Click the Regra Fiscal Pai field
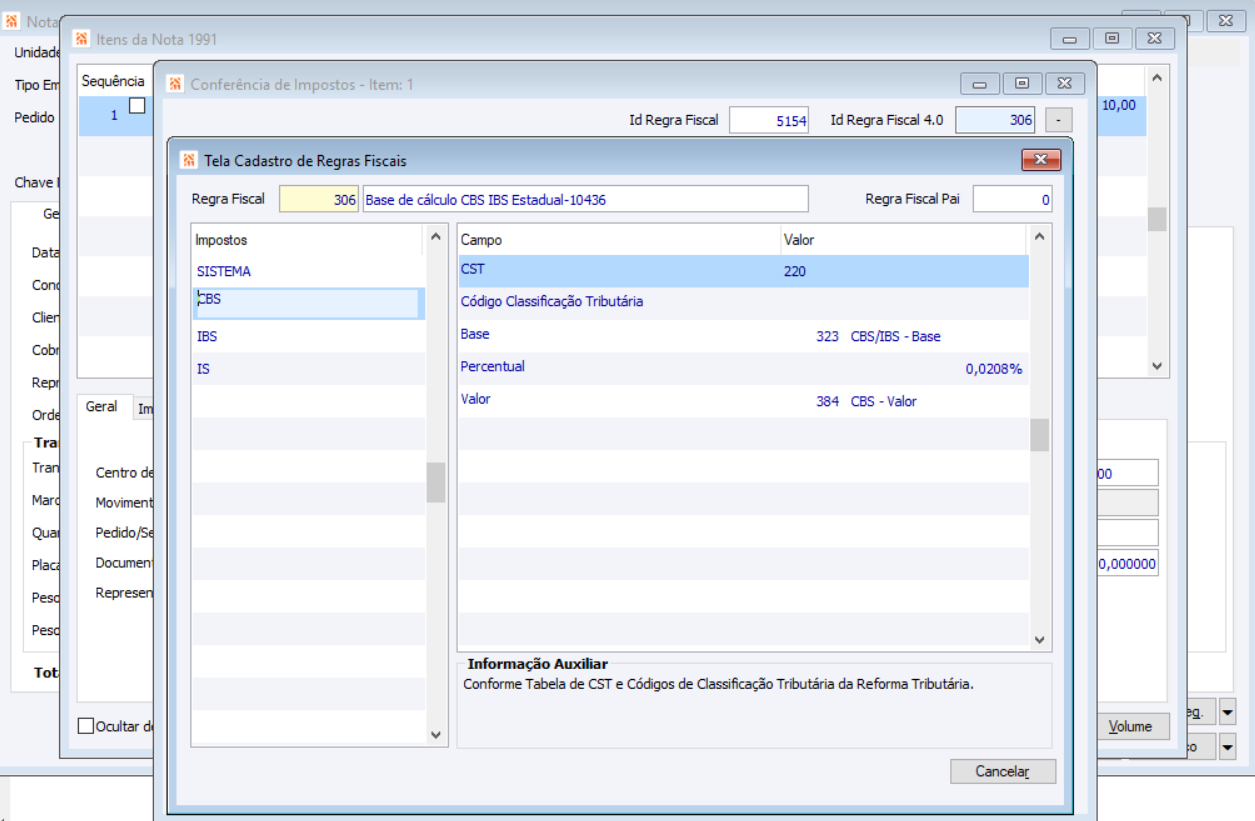This screenshot has width=1255, height=821. [1013, 199]
